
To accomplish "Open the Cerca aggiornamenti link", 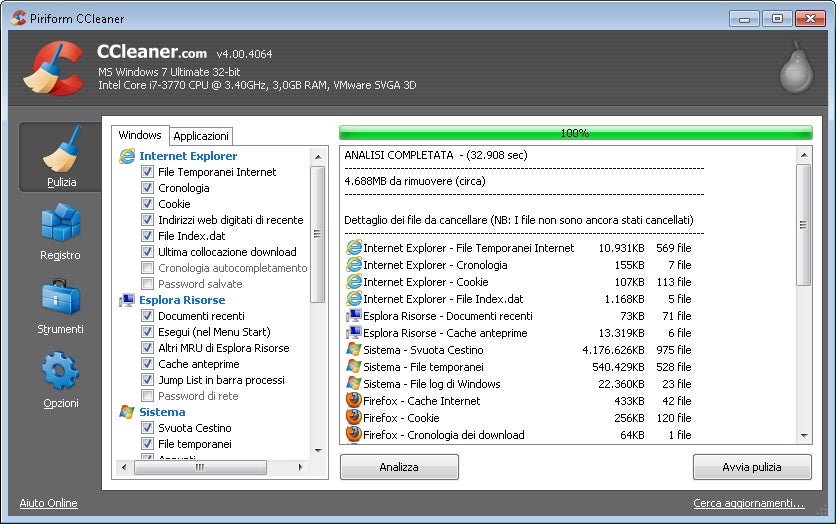I will [x=748, y=503].
